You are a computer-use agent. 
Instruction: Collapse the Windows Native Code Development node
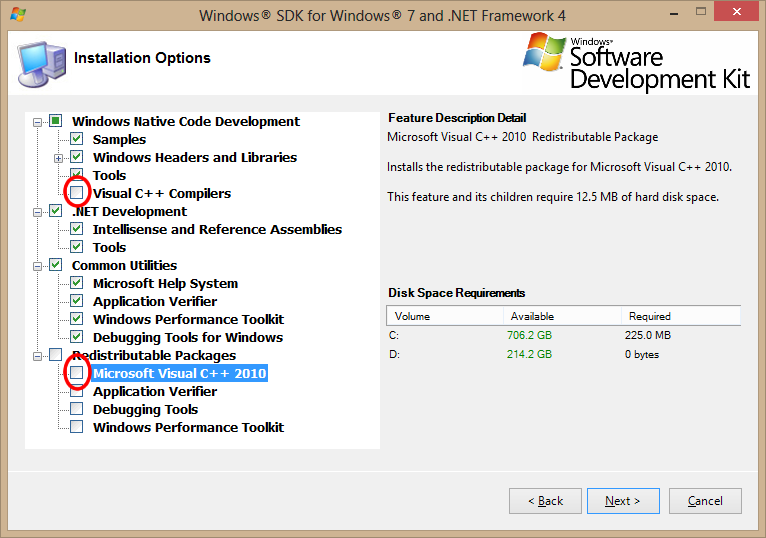37,121
